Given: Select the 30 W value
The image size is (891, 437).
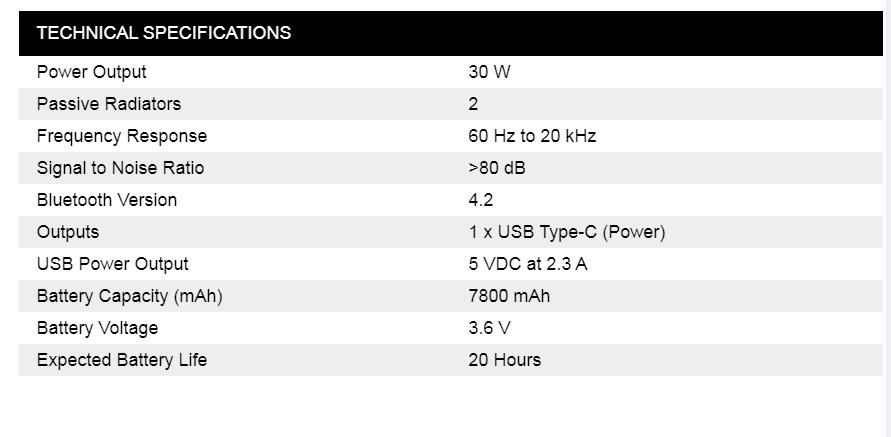Looking at the screenshot, I should click(x=490, y=72).
